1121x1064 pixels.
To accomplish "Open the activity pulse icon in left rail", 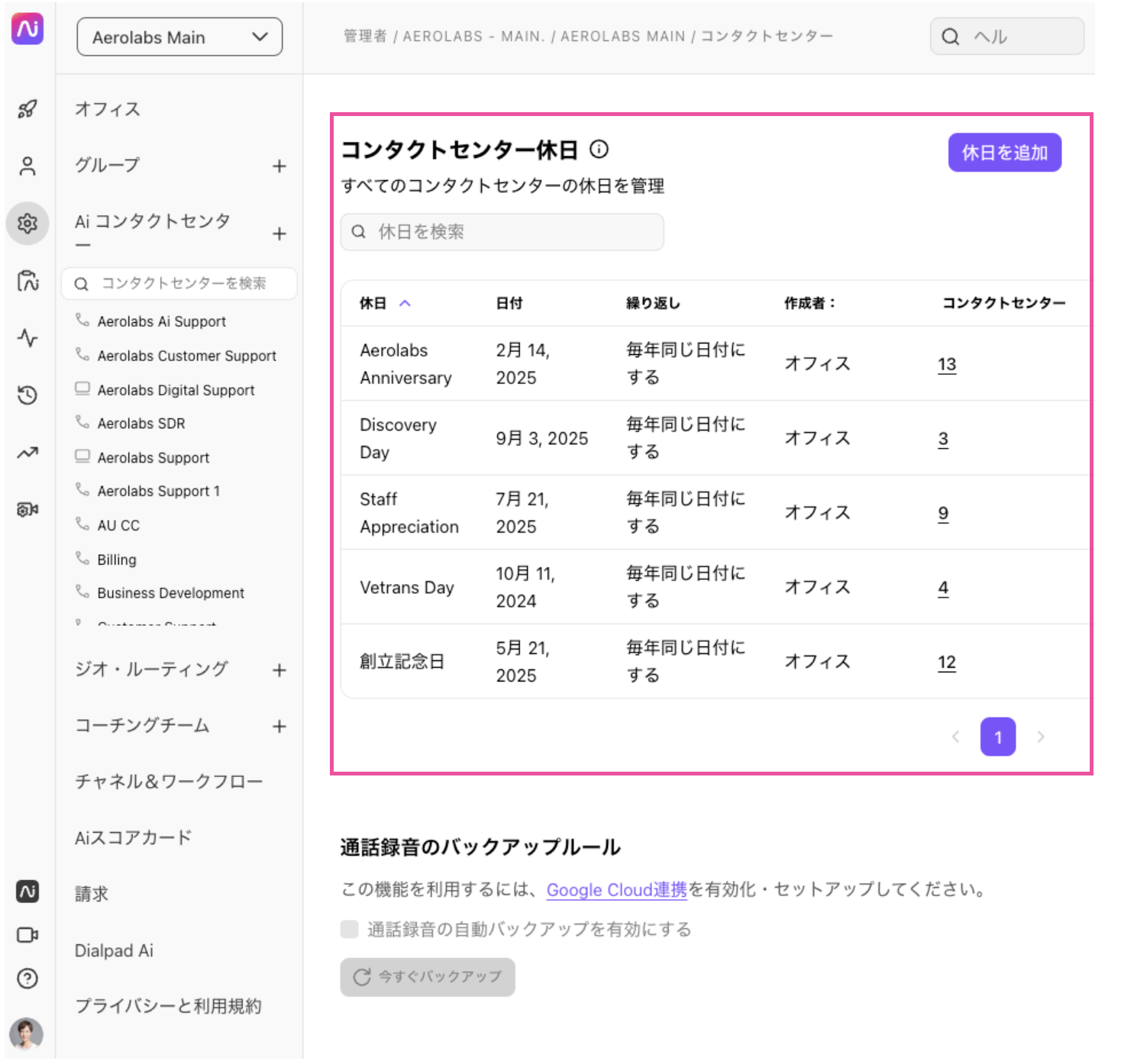I will 27,337.
